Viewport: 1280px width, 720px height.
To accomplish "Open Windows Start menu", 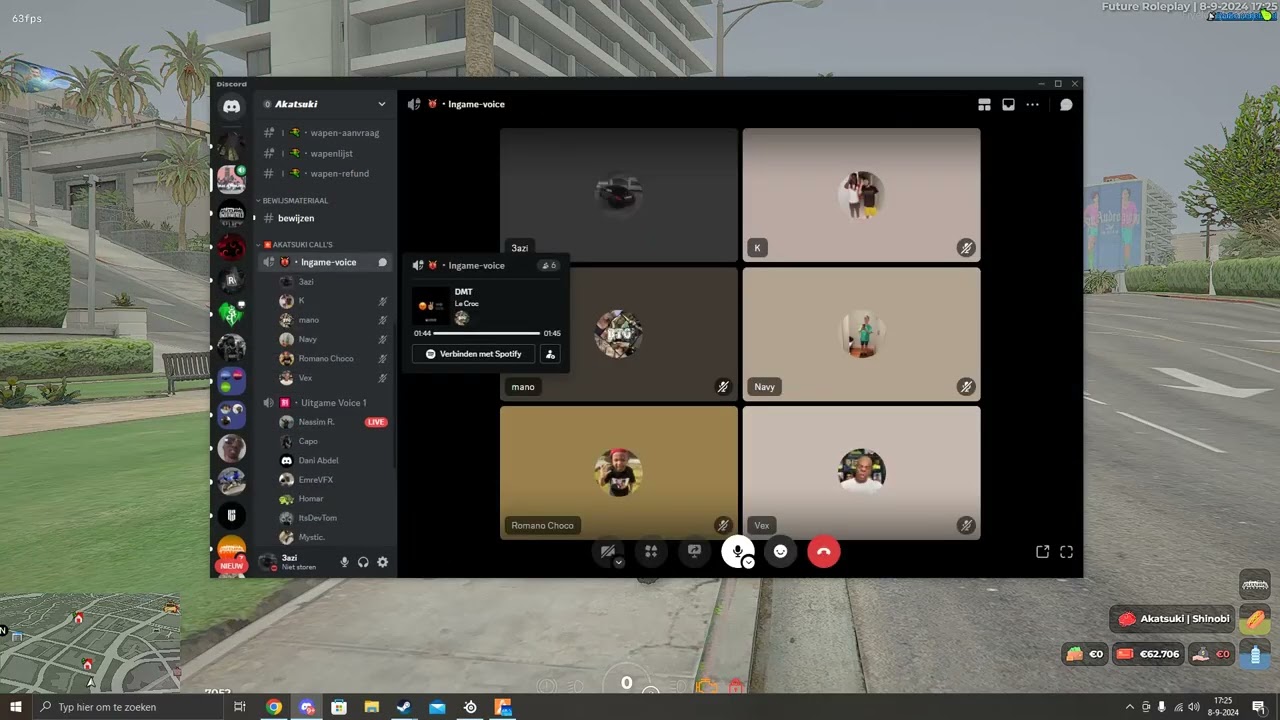I will [15, 707].
